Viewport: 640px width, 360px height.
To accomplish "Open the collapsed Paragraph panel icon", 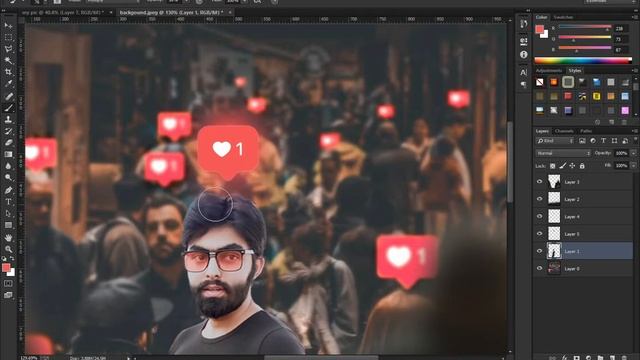I will point(524,84).
